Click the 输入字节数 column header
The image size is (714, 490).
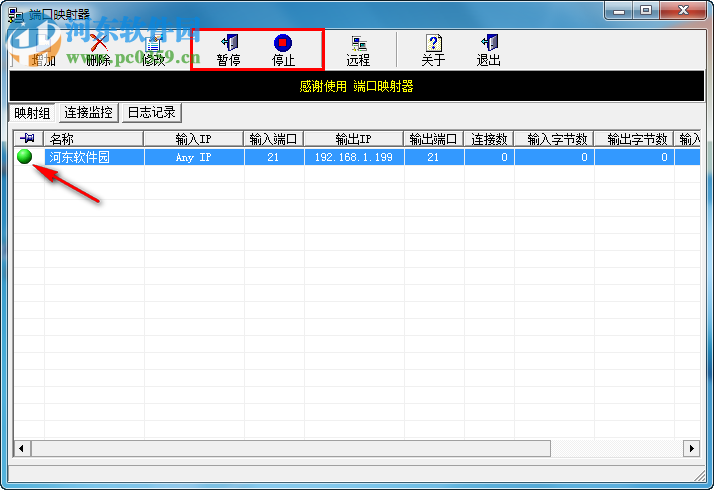[554, 138]
